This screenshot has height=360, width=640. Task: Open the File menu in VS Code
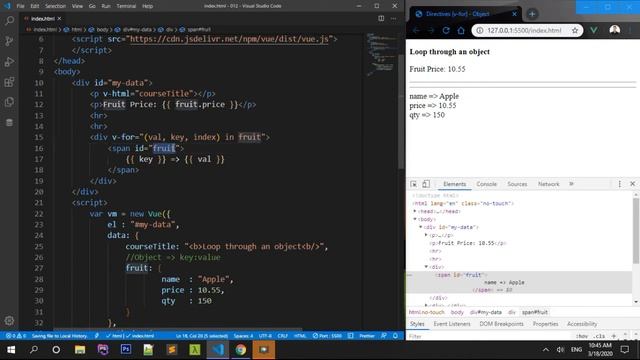click(20, 6)
